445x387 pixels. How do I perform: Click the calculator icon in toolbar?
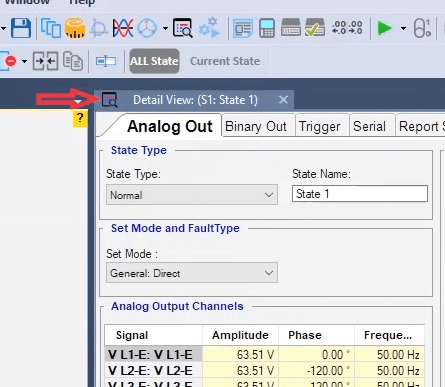tap(267, 28)
